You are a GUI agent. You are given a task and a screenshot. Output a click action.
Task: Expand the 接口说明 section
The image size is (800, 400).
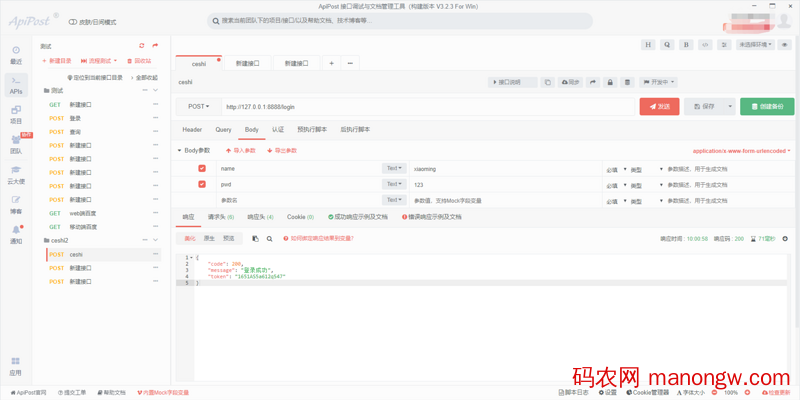click(x=513, y=82)
